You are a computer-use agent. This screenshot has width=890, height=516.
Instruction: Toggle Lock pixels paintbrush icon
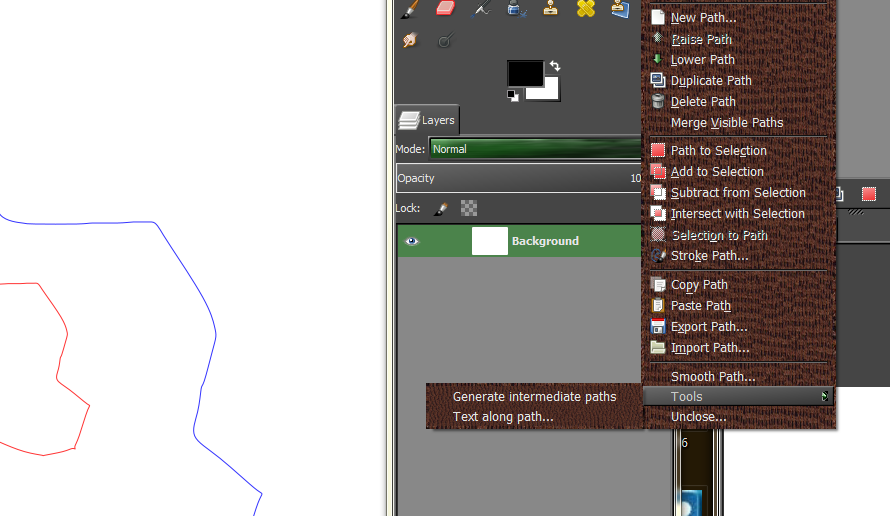[x=440, y=209]
